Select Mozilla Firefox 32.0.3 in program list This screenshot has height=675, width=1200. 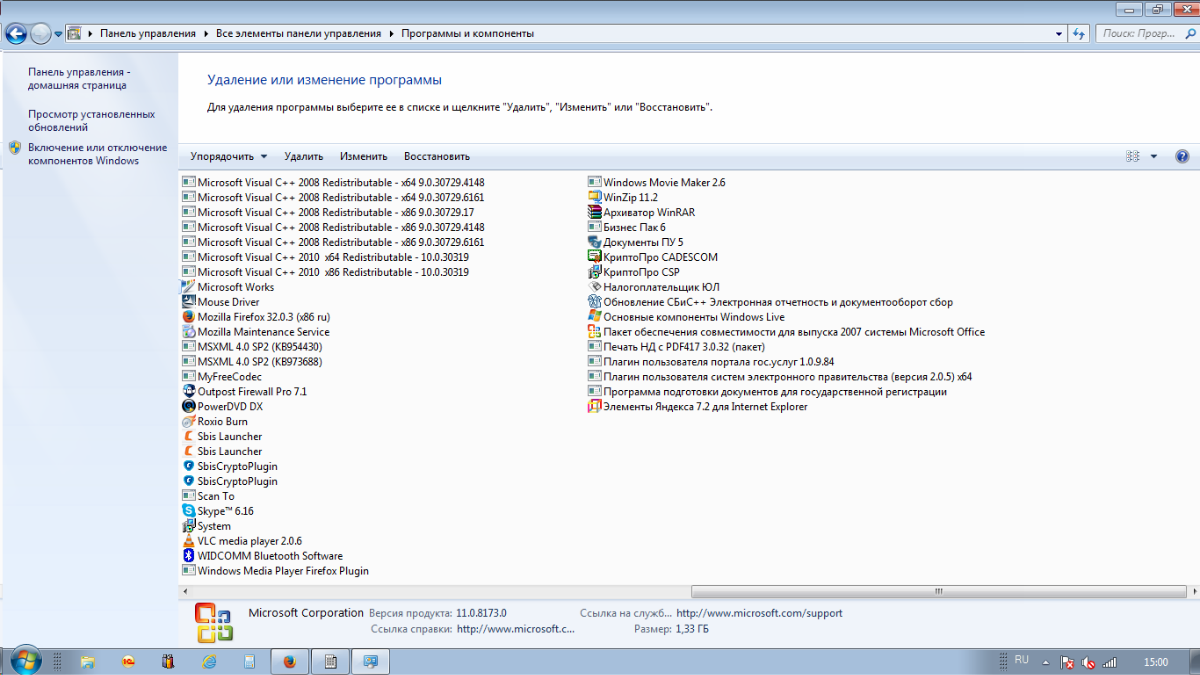click(263, 317)
